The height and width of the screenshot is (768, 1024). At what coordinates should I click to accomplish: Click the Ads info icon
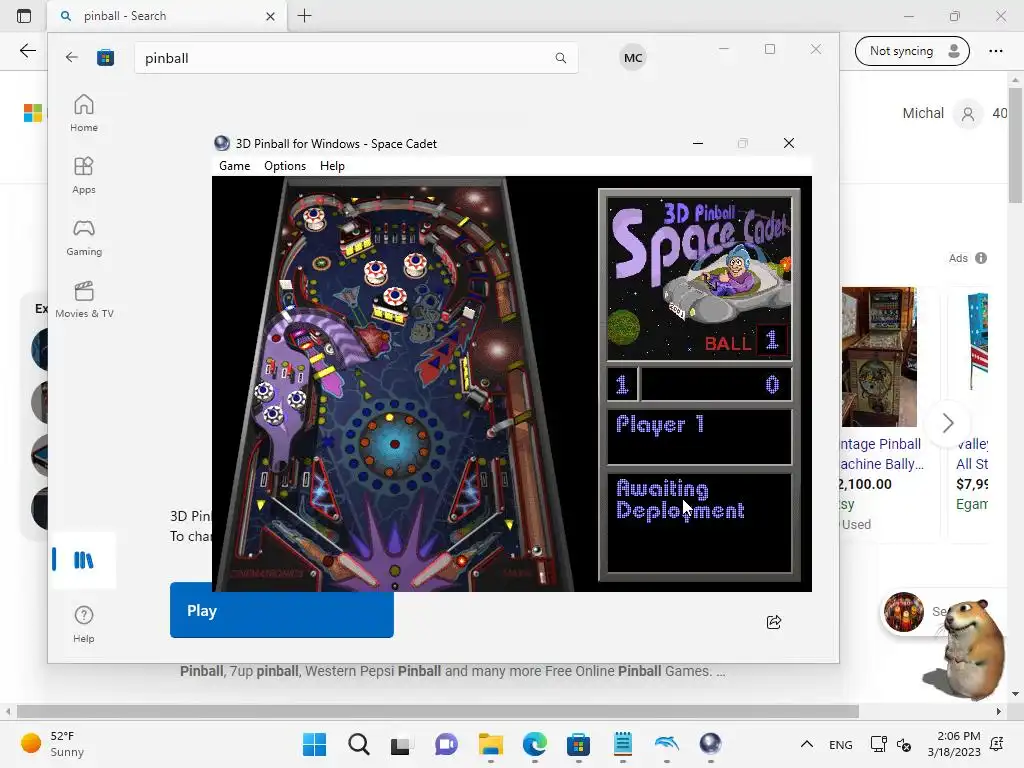(x=981, y=258)
